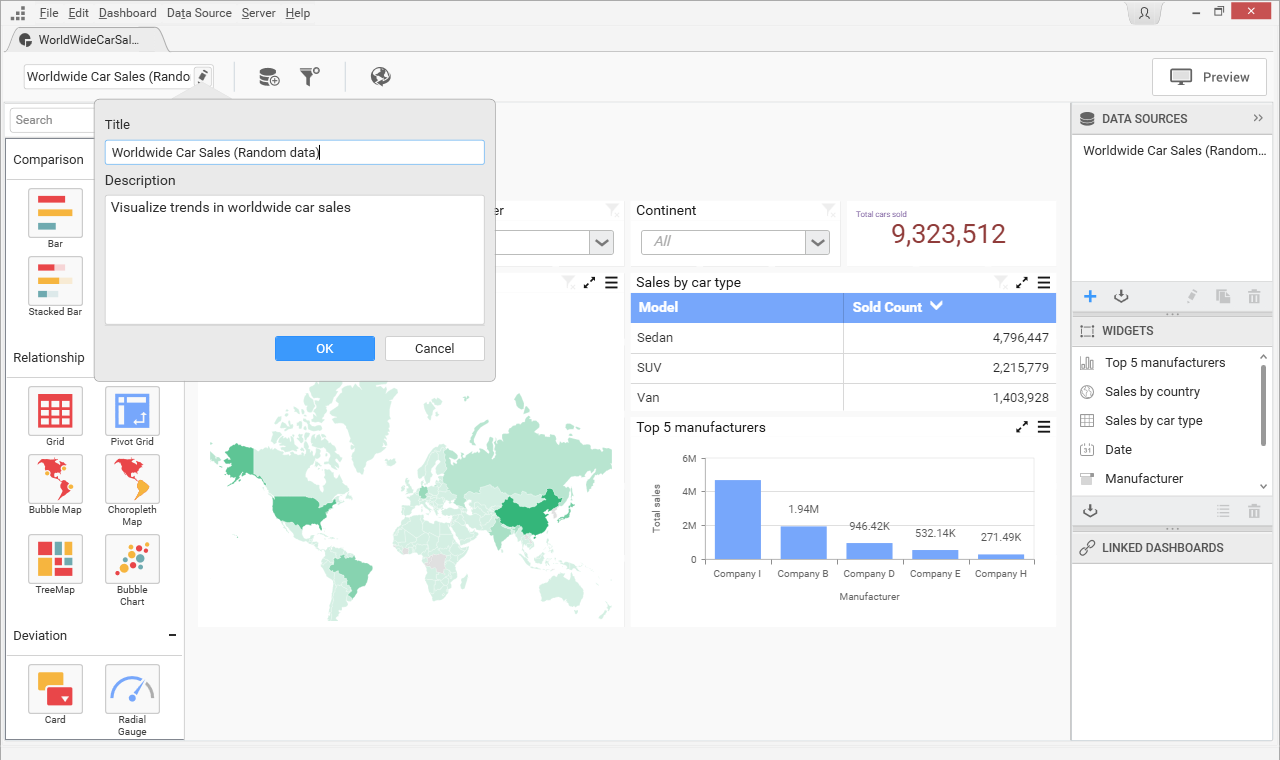1280x760 pixels.
Task: Click the app logo icon in menu bar
Action: tap(17, 13)
